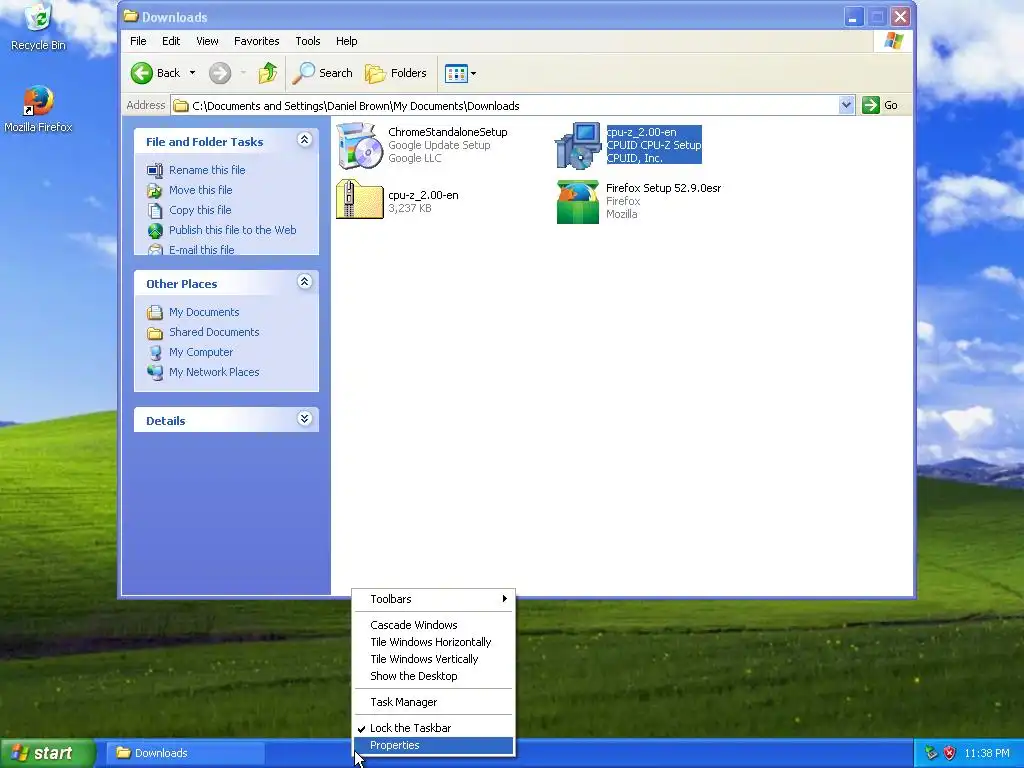
Task: Open the Back history dropdown arrow
Action: [x=192, y=73]
